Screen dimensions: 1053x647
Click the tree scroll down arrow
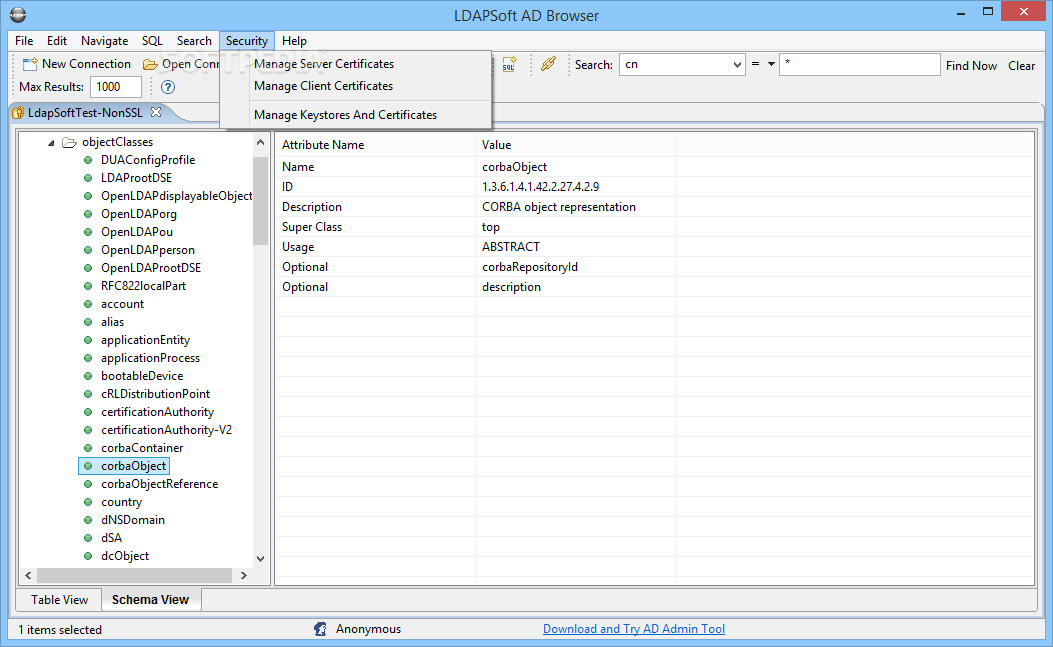(261, 558)
